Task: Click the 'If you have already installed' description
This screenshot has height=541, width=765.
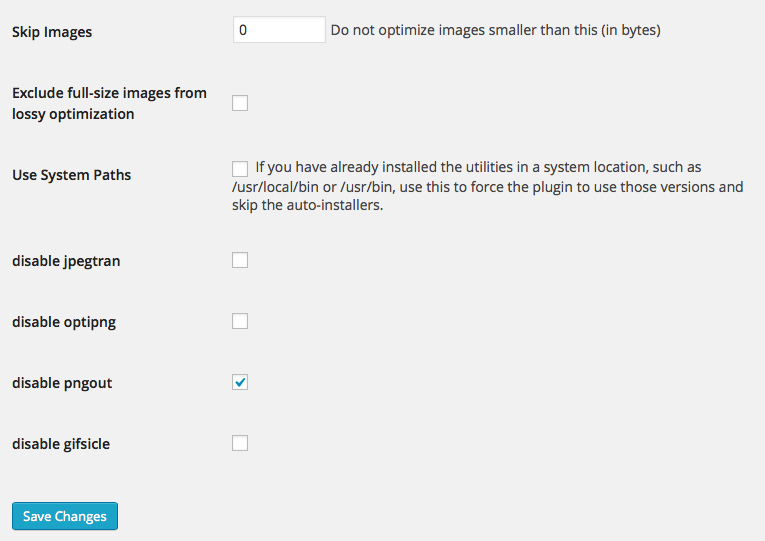Action: point(478,167)
